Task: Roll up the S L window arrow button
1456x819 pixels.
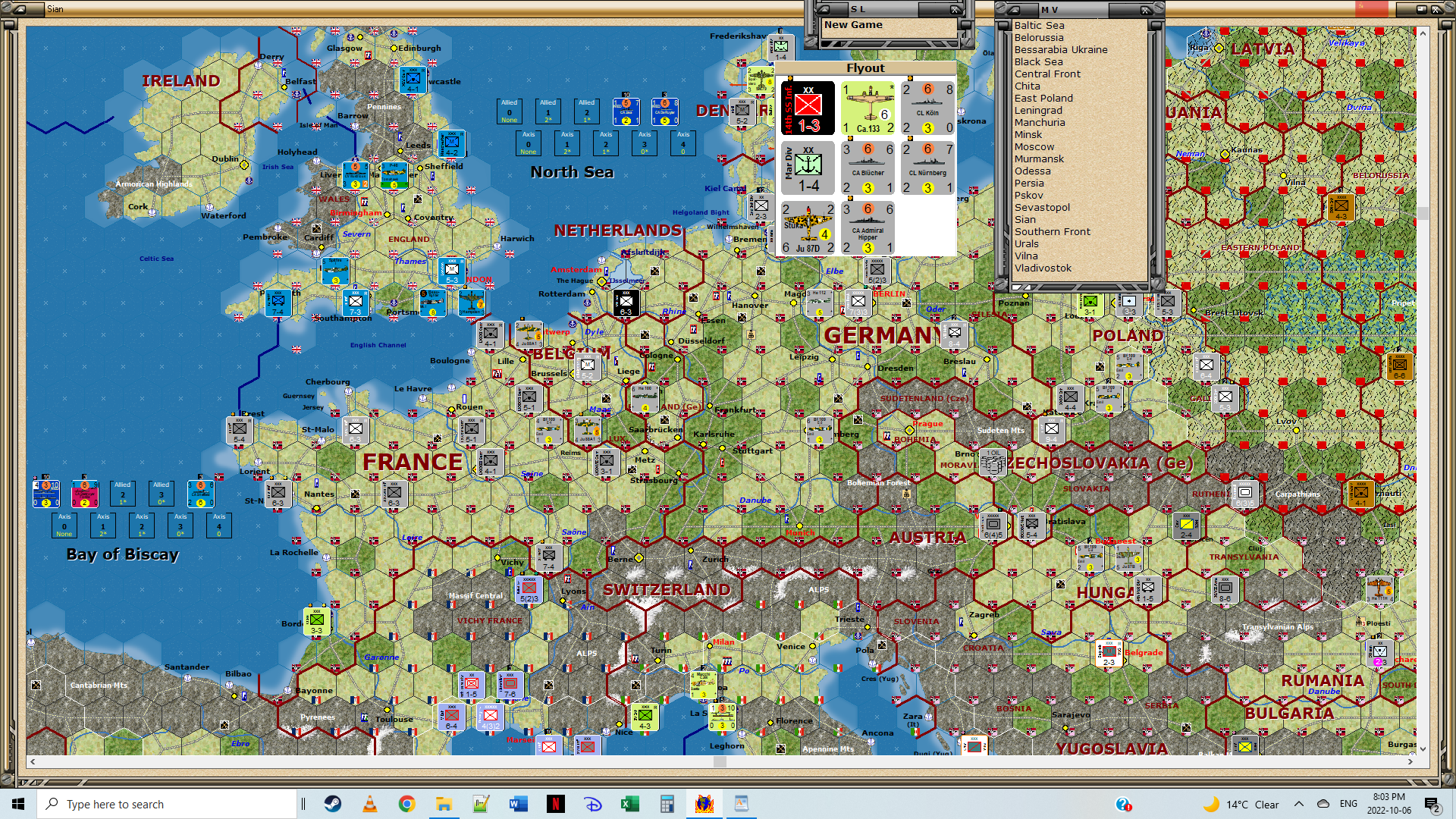Action: pos(823,9)
